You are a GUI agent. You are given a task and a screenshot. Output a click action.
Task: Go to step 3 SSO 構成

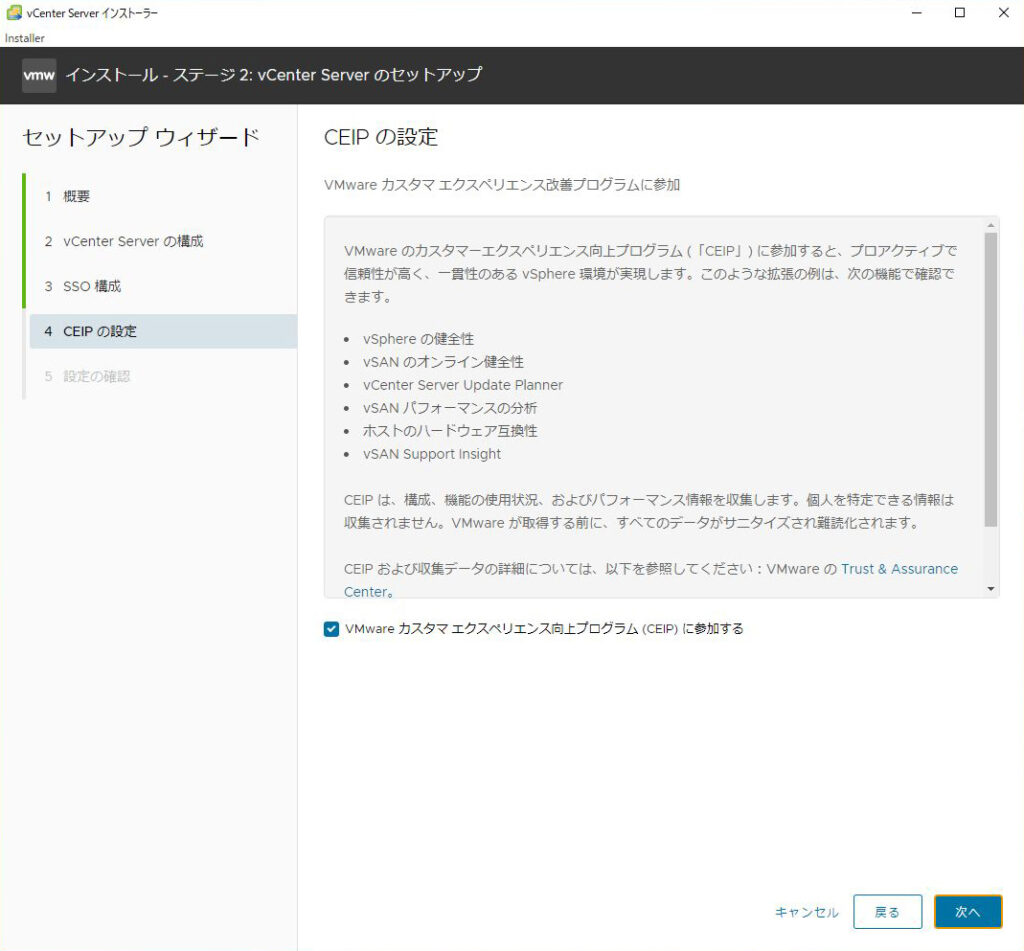pos(91,286)
